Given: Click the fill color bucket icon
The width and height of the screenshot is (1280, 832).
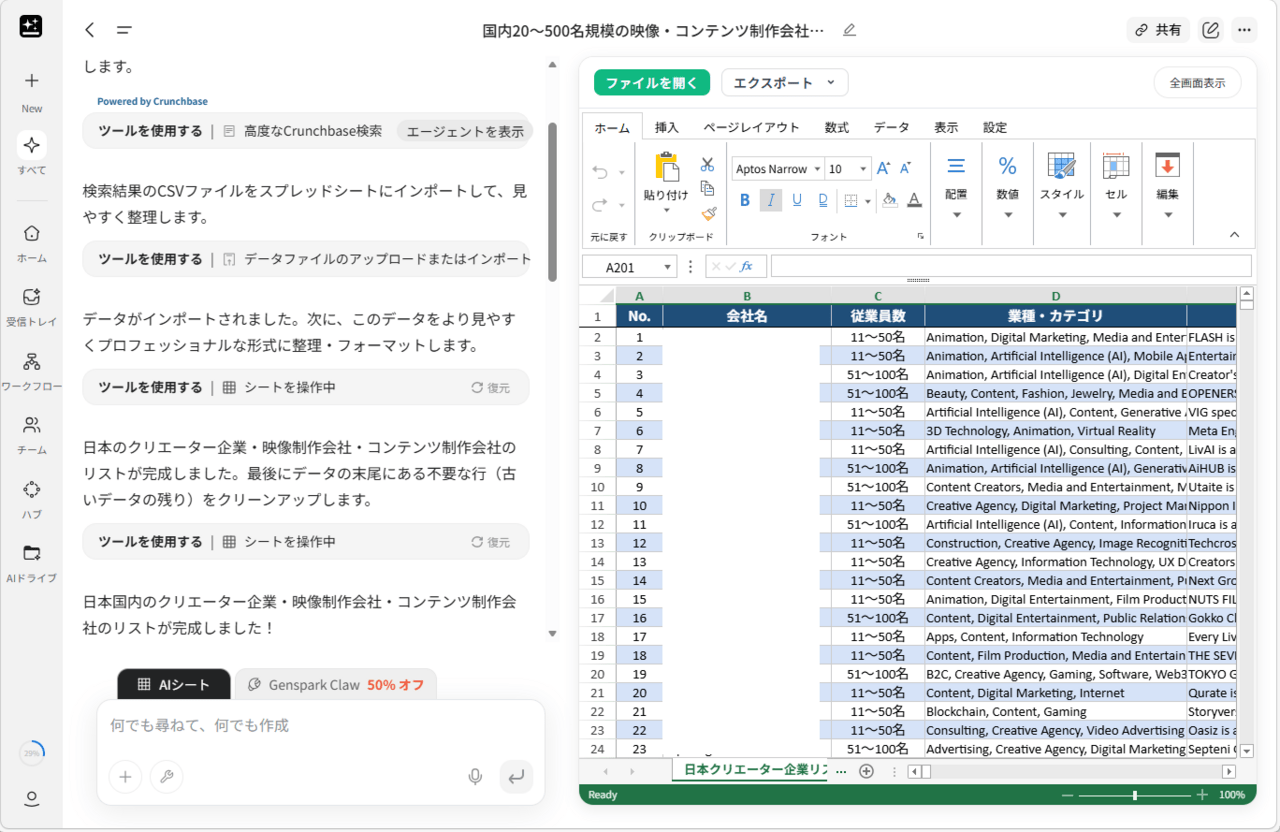Looking at the screenshot, I should pyautogui.click(x=889, y=200).
